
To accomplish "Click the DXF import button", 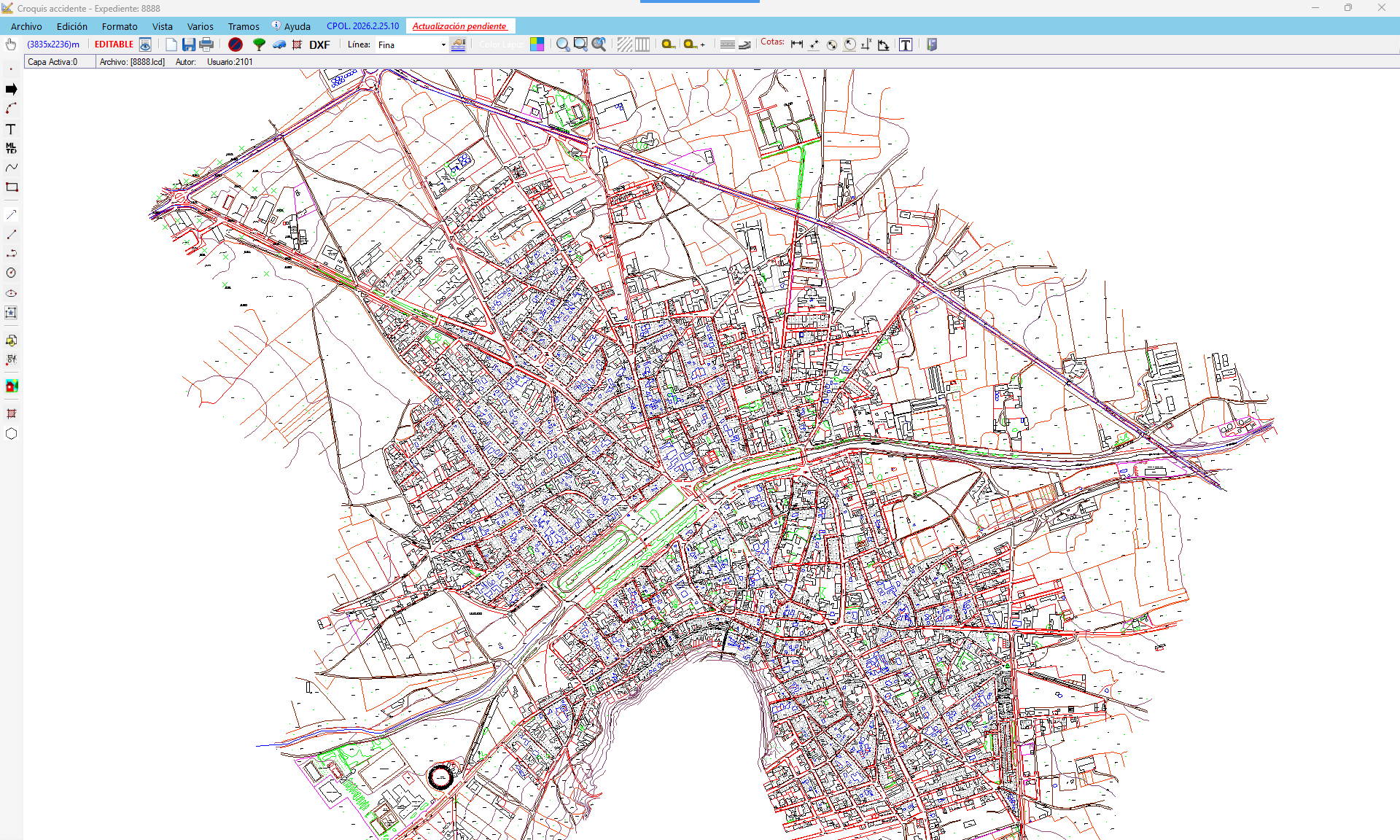I will (x=319, y=44).
